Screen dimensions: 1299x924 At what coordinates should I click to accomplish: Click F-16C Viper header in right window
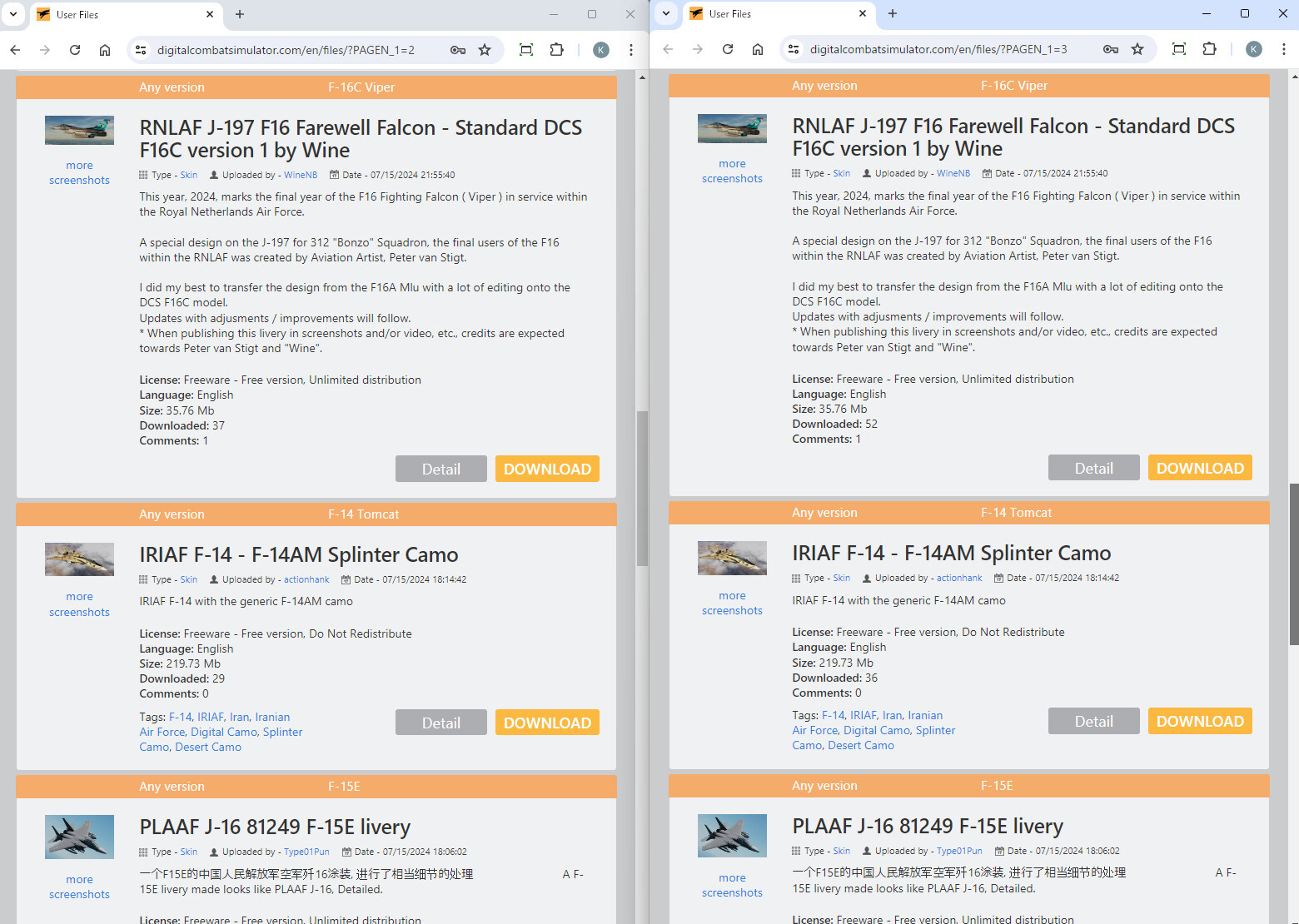(1014, 86)
